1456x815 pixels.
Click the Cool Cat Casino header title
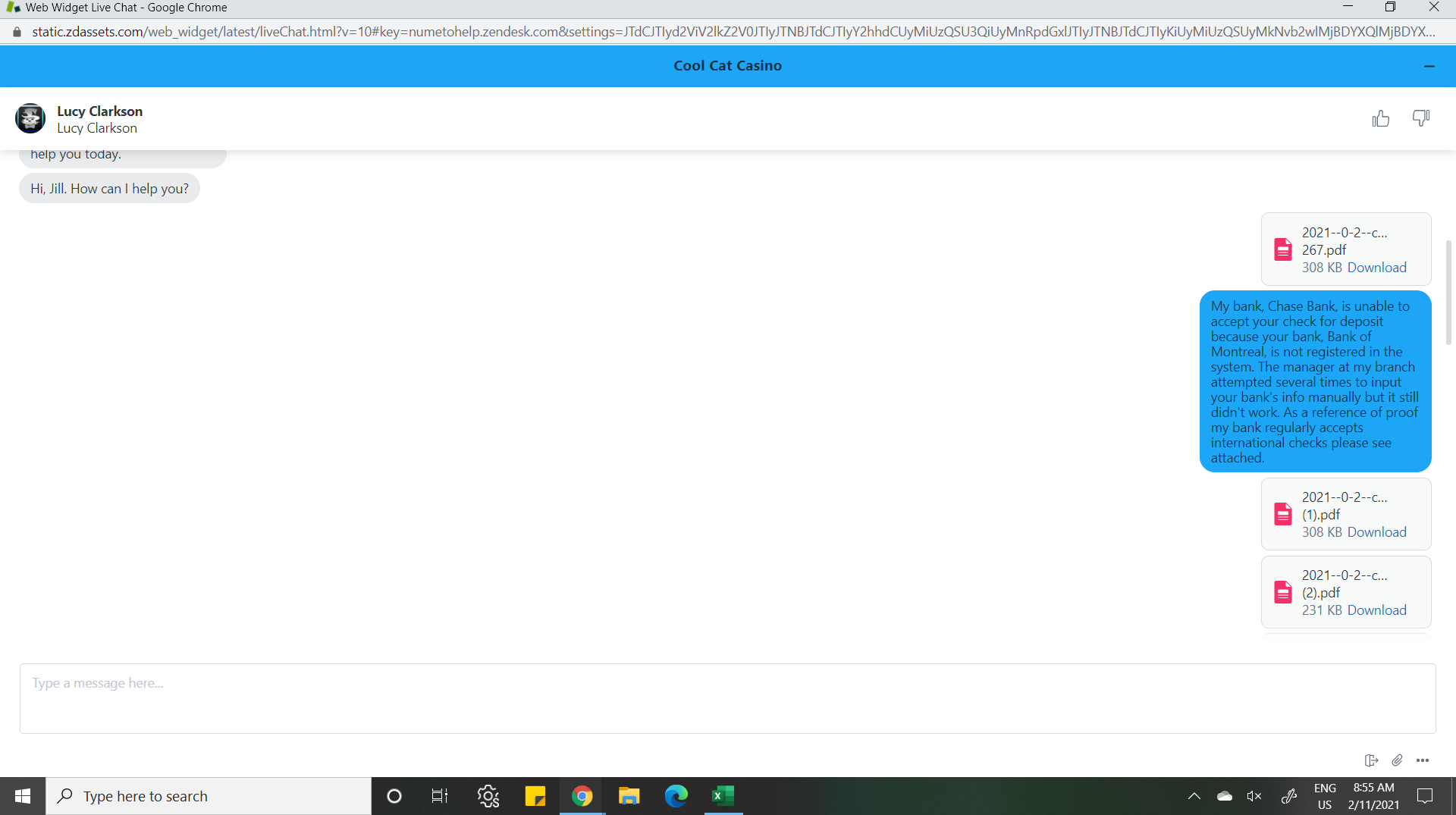(728, 66)
